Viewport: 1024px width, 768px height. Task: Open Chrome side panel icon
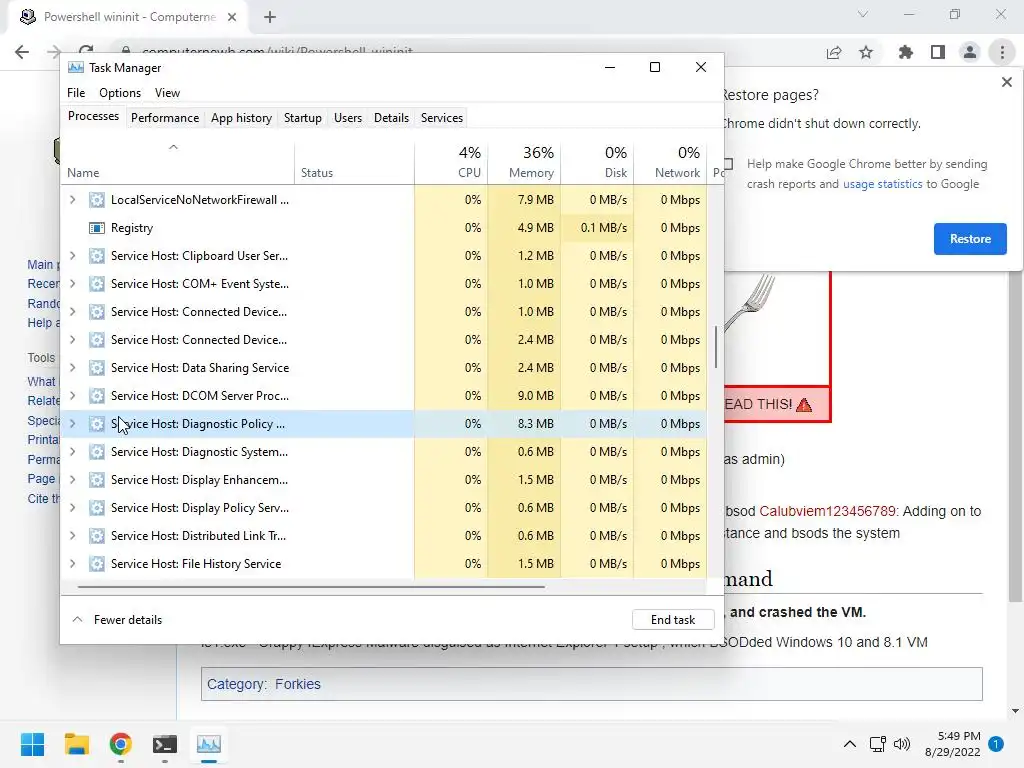938,52
